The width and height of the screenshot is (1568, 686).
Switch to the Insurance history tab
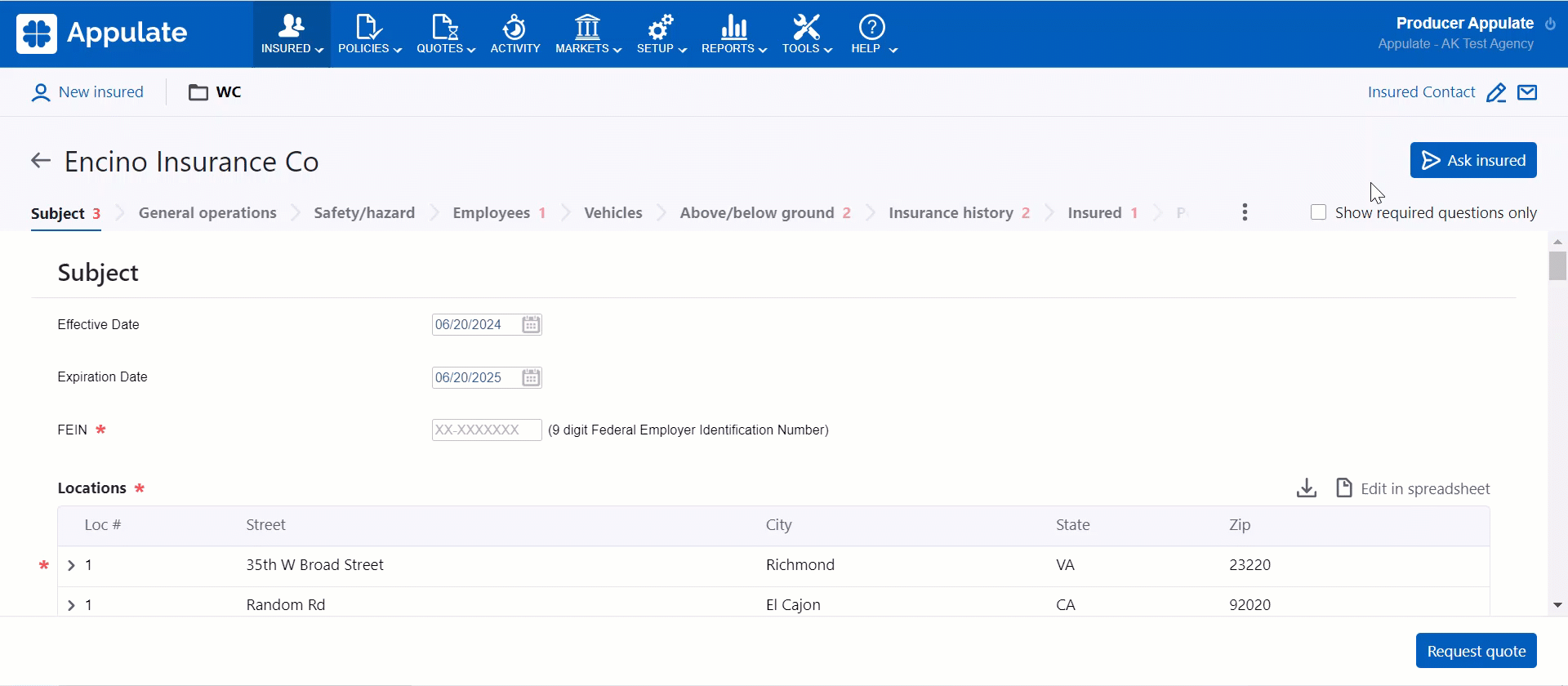tap(951, 213)
